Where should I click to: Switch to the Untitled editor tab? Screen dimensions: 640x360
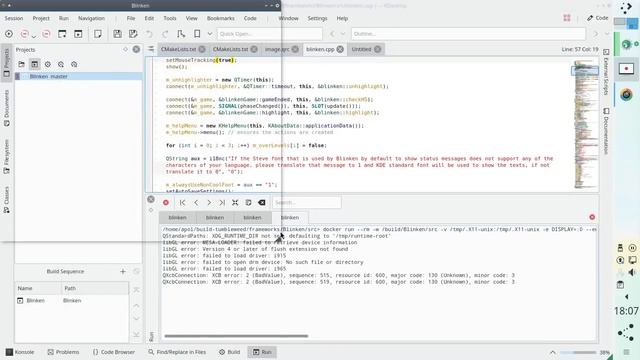tap(362, 49)
